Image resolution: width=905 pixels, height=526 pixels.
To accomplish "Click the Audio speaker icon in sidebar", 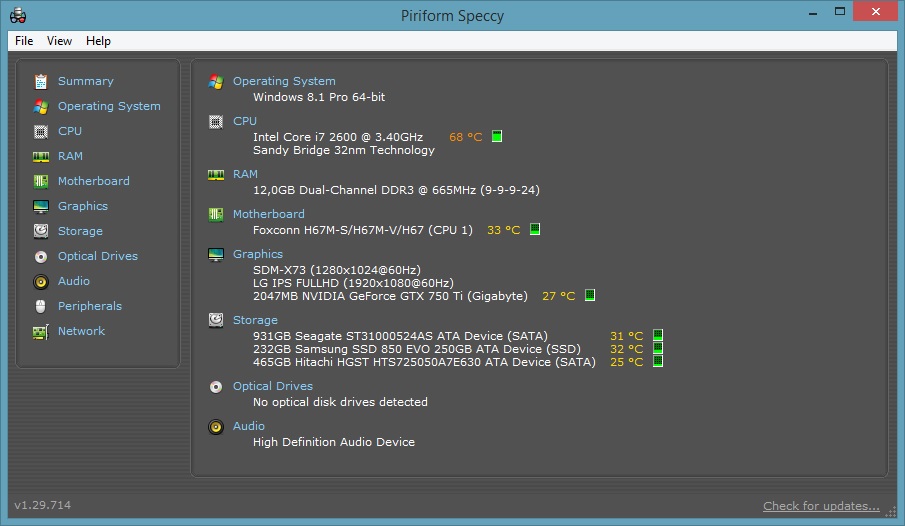I will coord(40,281).
